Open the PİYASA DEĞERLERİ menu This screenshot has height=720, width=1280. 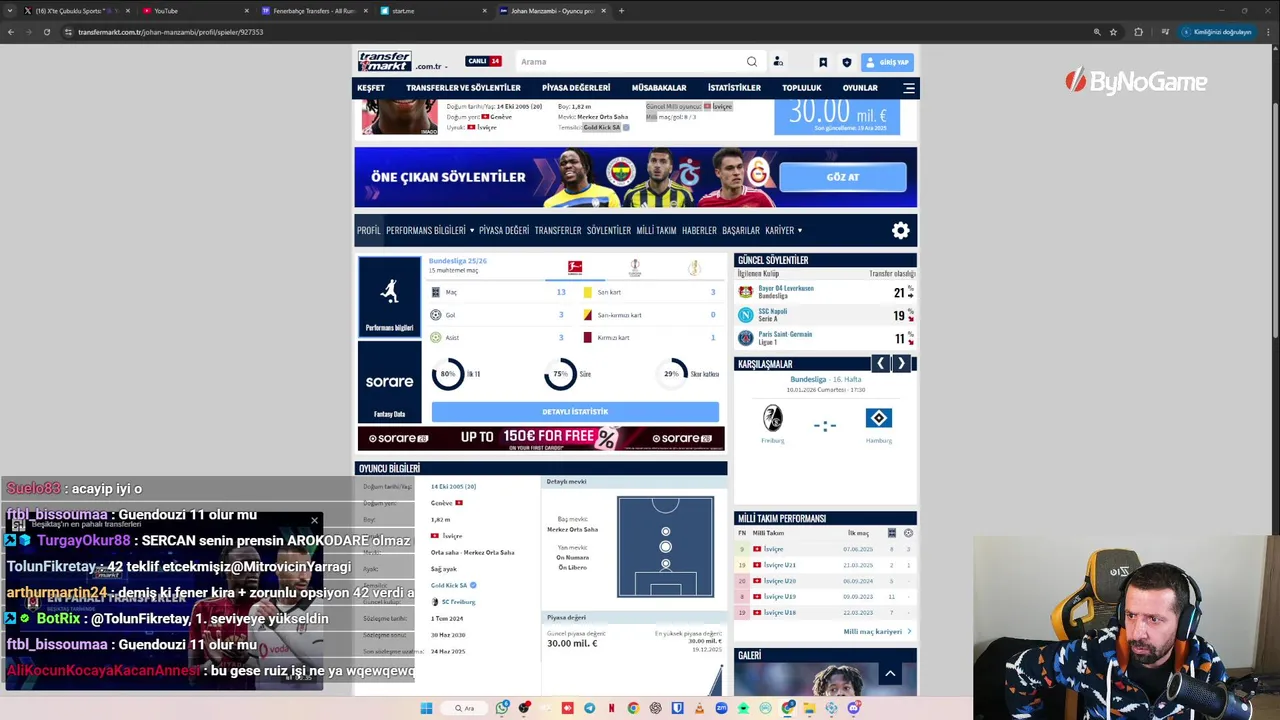[576, 88]
